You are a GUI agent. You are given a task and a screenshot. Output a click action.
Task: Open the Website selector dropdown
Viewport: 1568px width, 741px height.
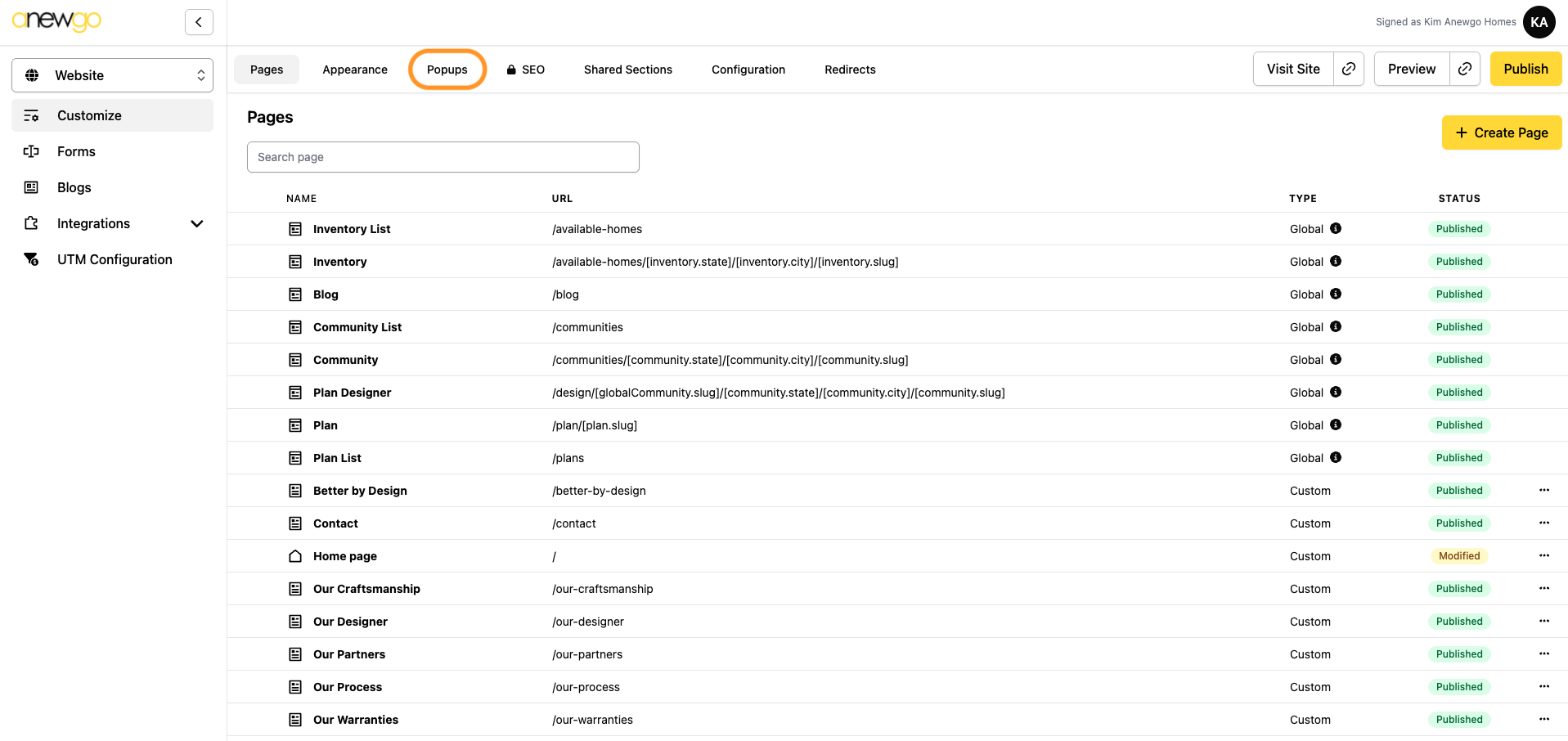click(x=112, y=75)
